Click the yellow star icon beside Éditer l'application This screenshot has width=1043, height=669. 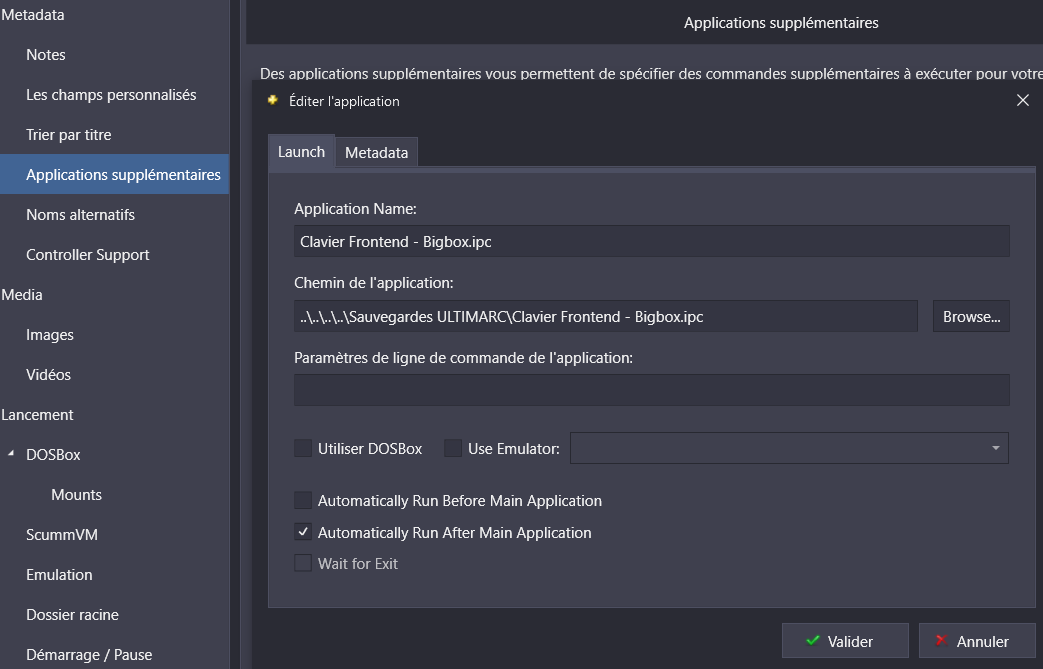(272, 100)
